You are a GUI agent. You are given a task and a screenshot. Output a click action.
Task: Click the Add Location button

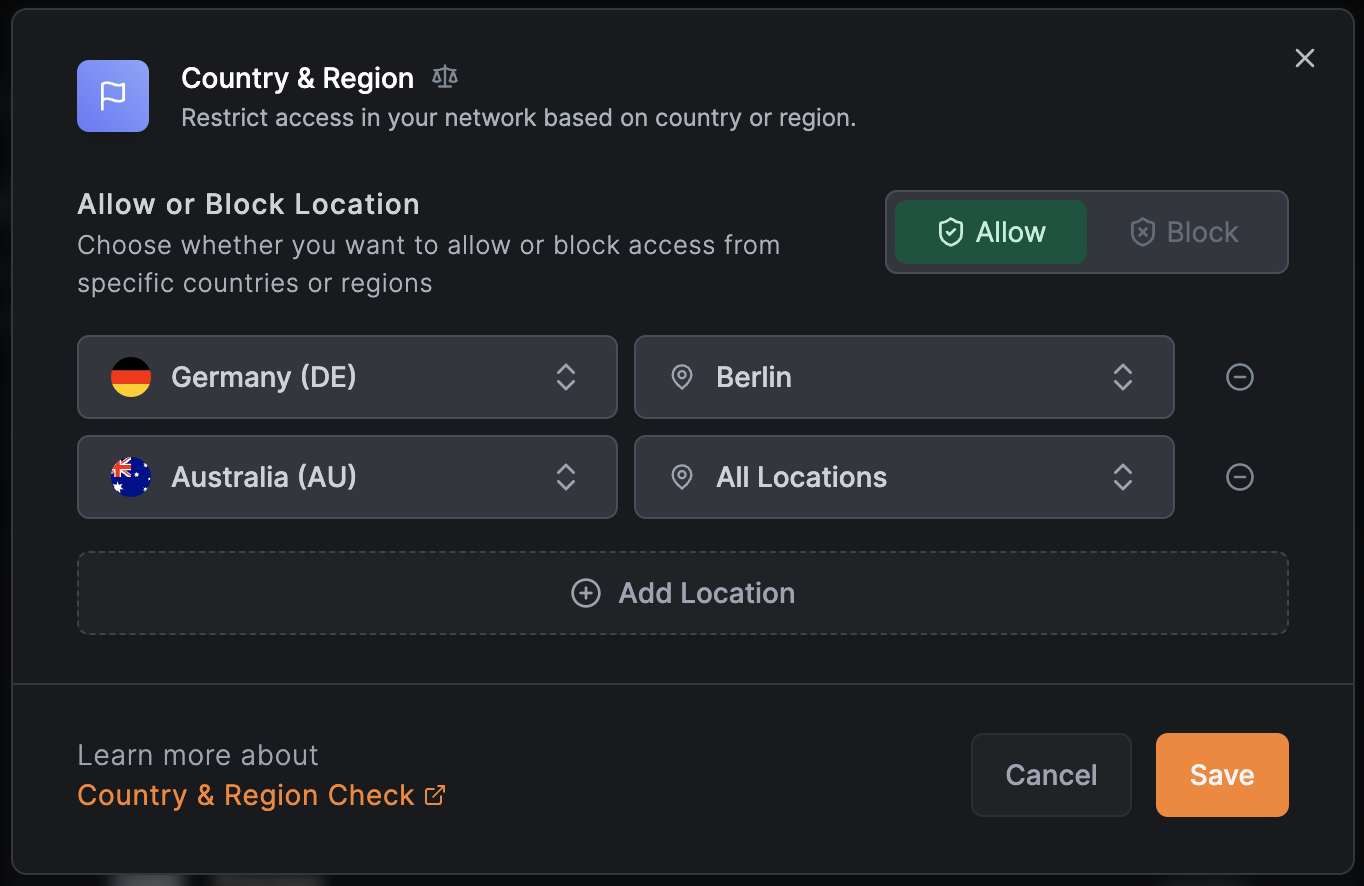(683, 593)
